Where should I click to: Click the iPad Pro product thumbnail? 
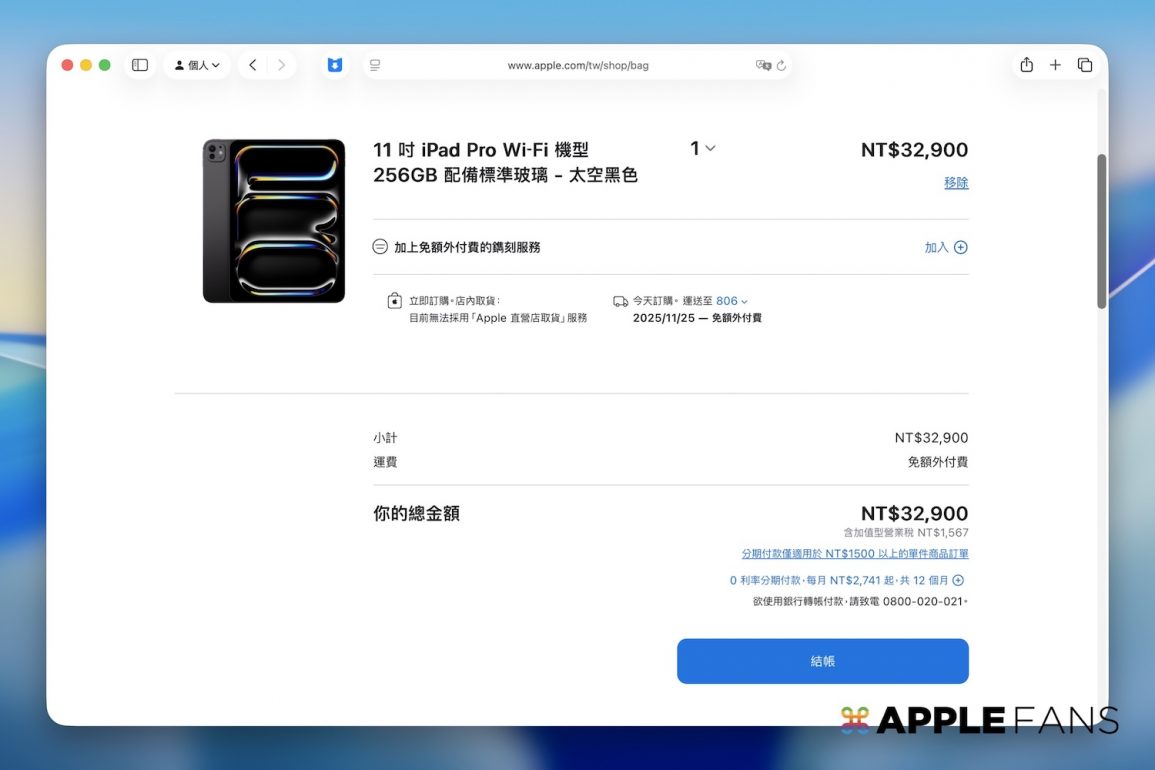coord(274,221)
